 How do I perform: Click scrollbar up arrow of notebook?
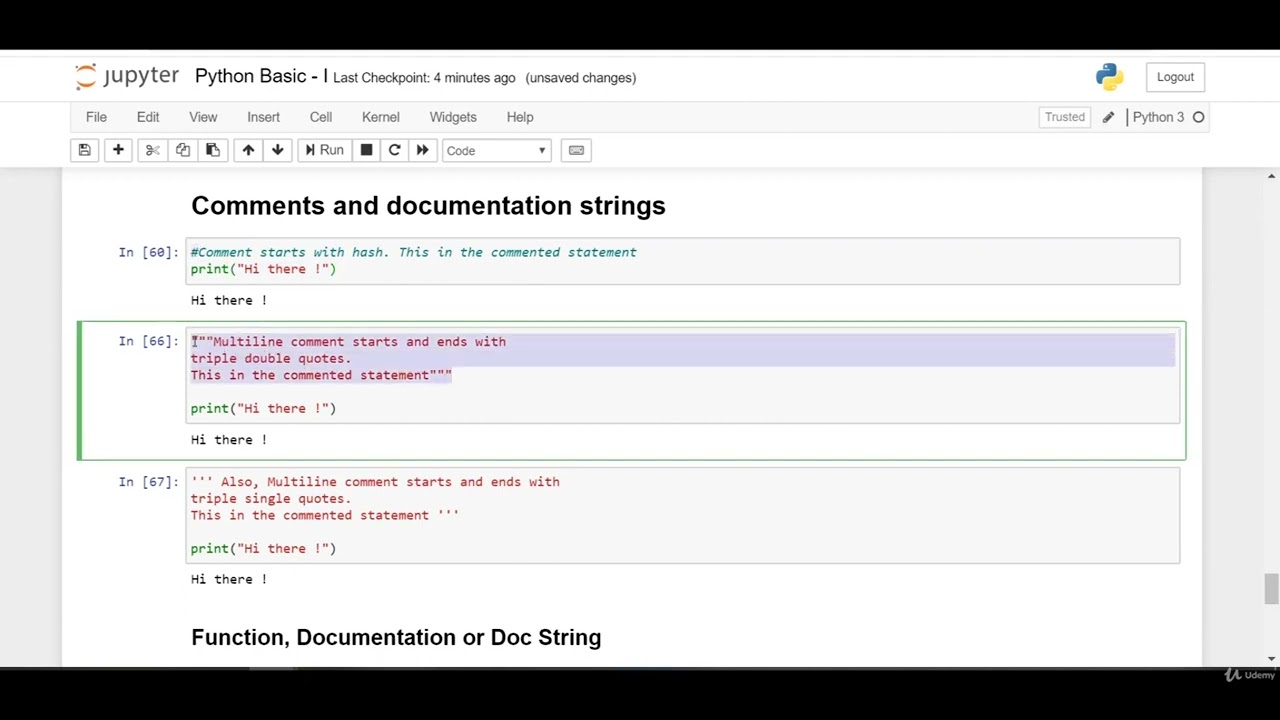coord(1271,176)
